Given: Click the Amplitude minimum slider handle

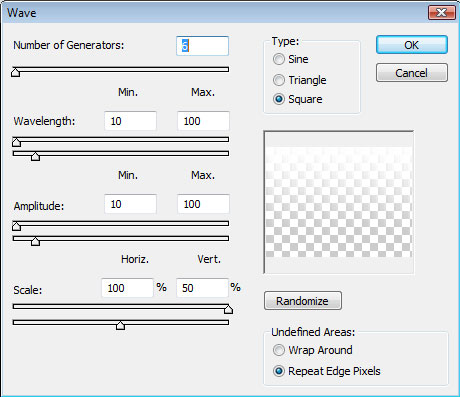Looking at the screenshot, I should (16, 226).
